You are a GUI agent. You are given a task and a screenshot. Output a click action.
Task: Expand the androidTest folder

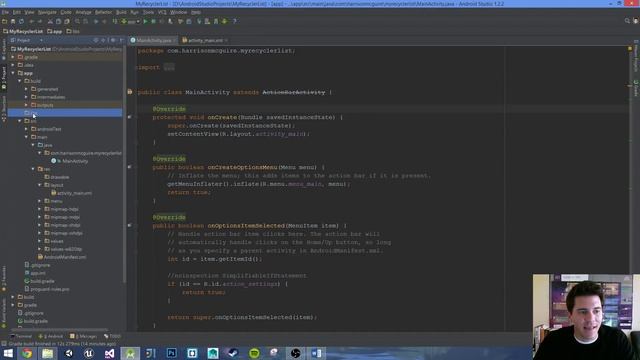27,129
